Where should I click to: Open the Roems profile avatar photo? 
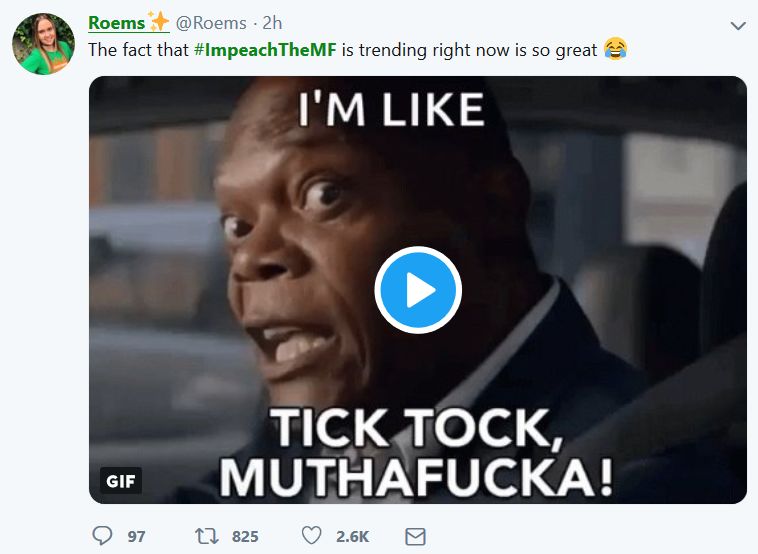point(42,45)
